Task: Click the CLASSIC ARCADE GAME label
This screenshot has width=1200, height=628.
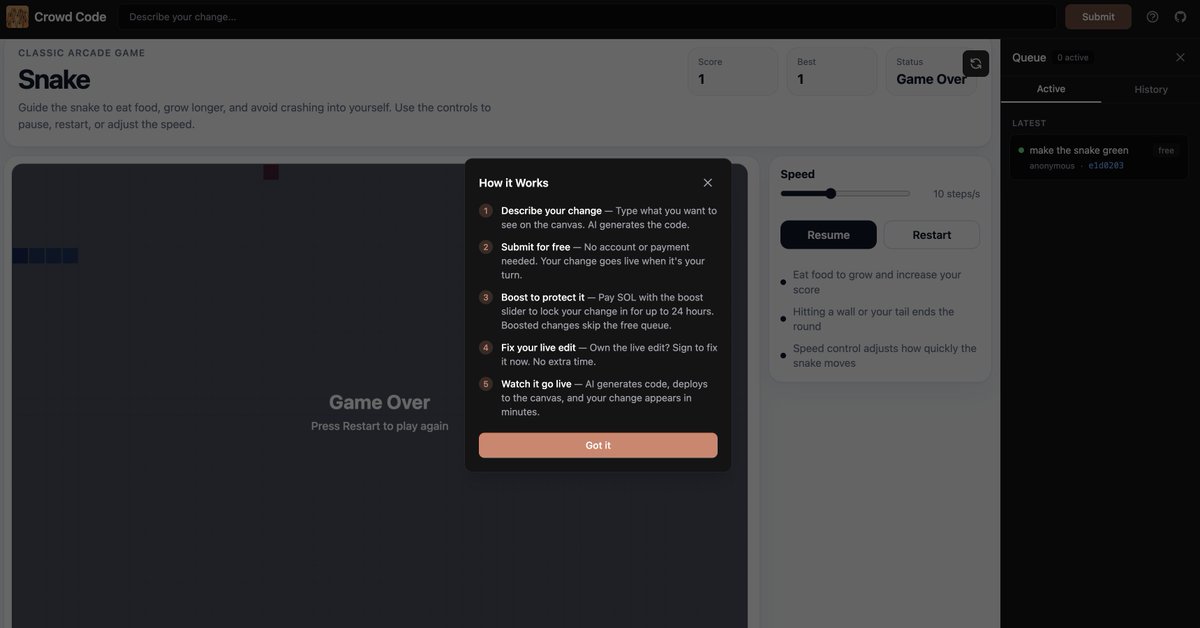Action: pos(82,53)
